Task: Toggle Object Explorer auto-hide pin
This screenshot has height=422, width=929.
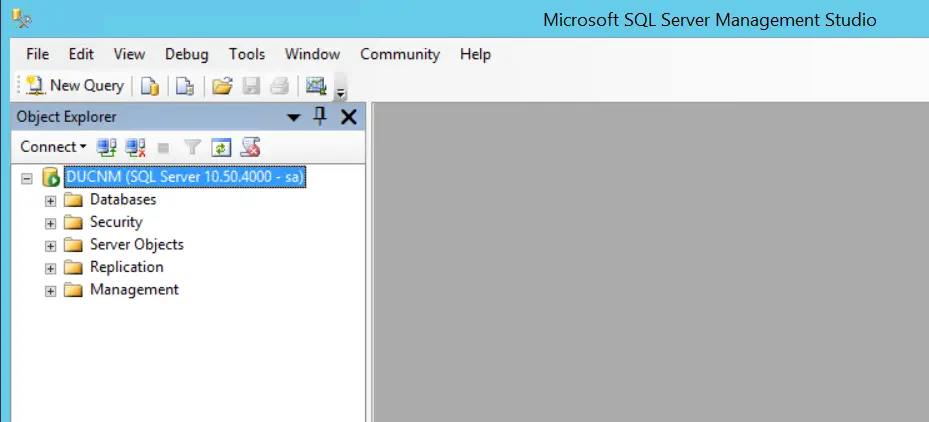Action: click(x=320, y=116)
